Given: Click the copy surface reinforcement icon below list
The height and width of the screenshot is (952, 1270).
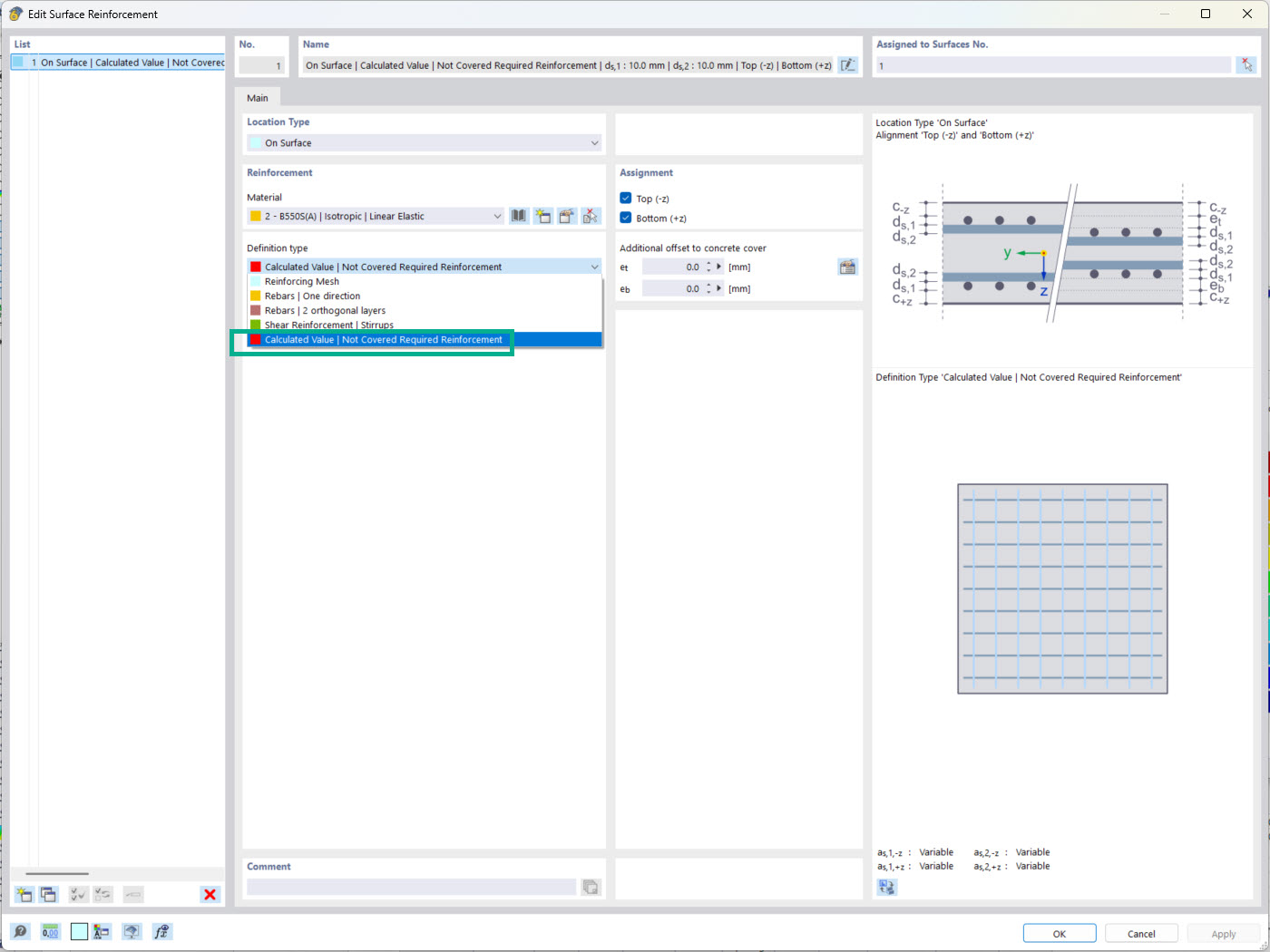Looking at the screenshot, I should click(x=48, y=894).
